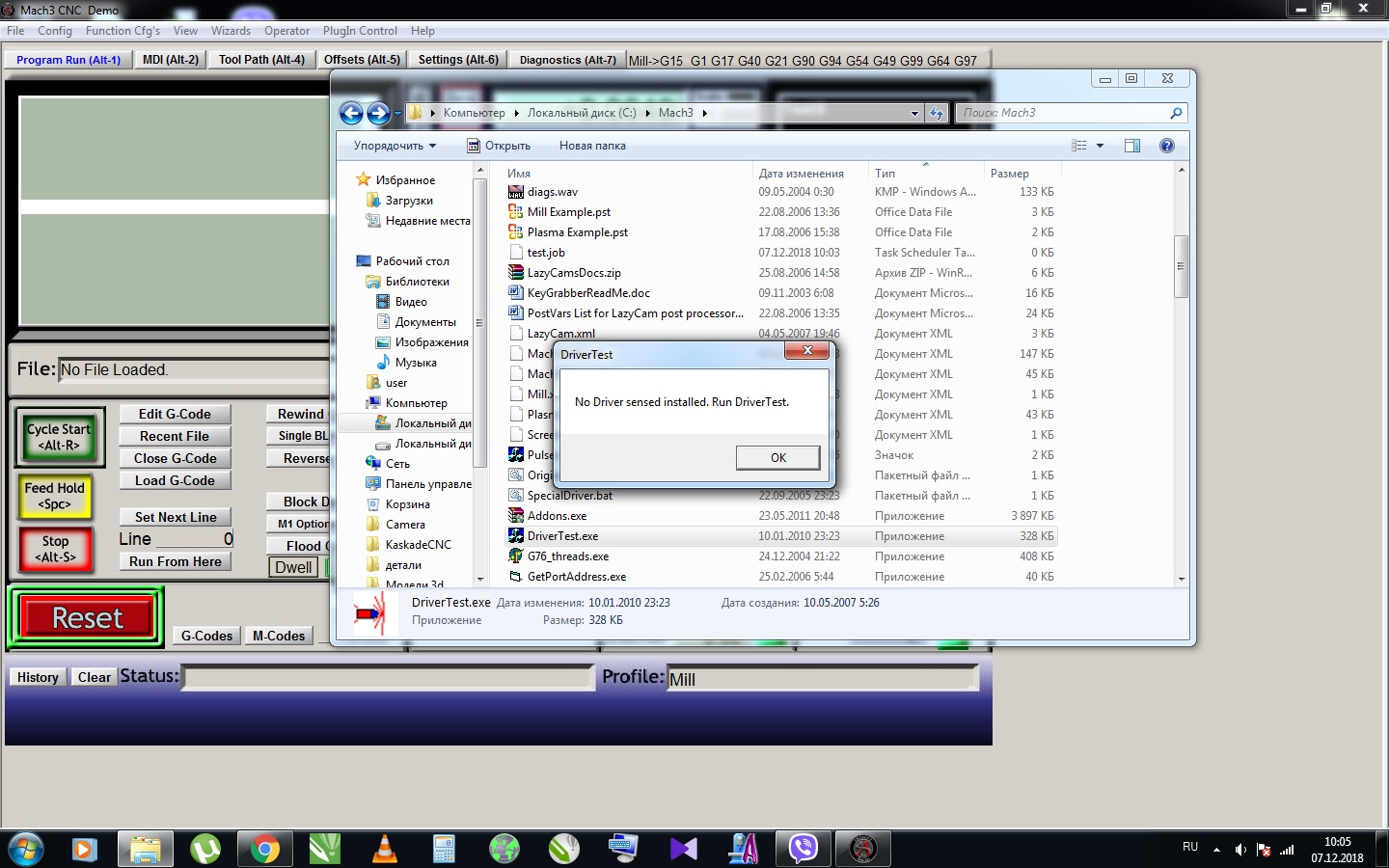Open the Windows Start menu
Viewport: 1389px width, 868px height.
(24, 849)
